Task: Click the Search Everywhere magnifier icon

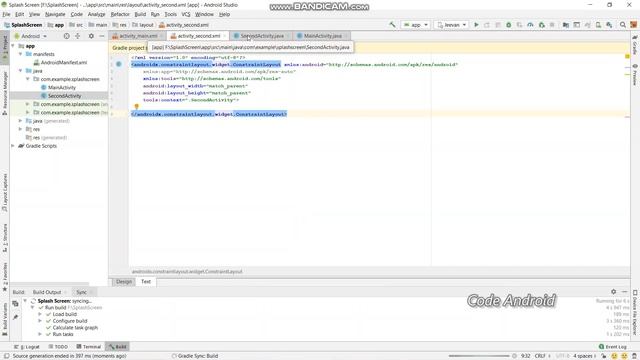Action: (x=623, y=25)
